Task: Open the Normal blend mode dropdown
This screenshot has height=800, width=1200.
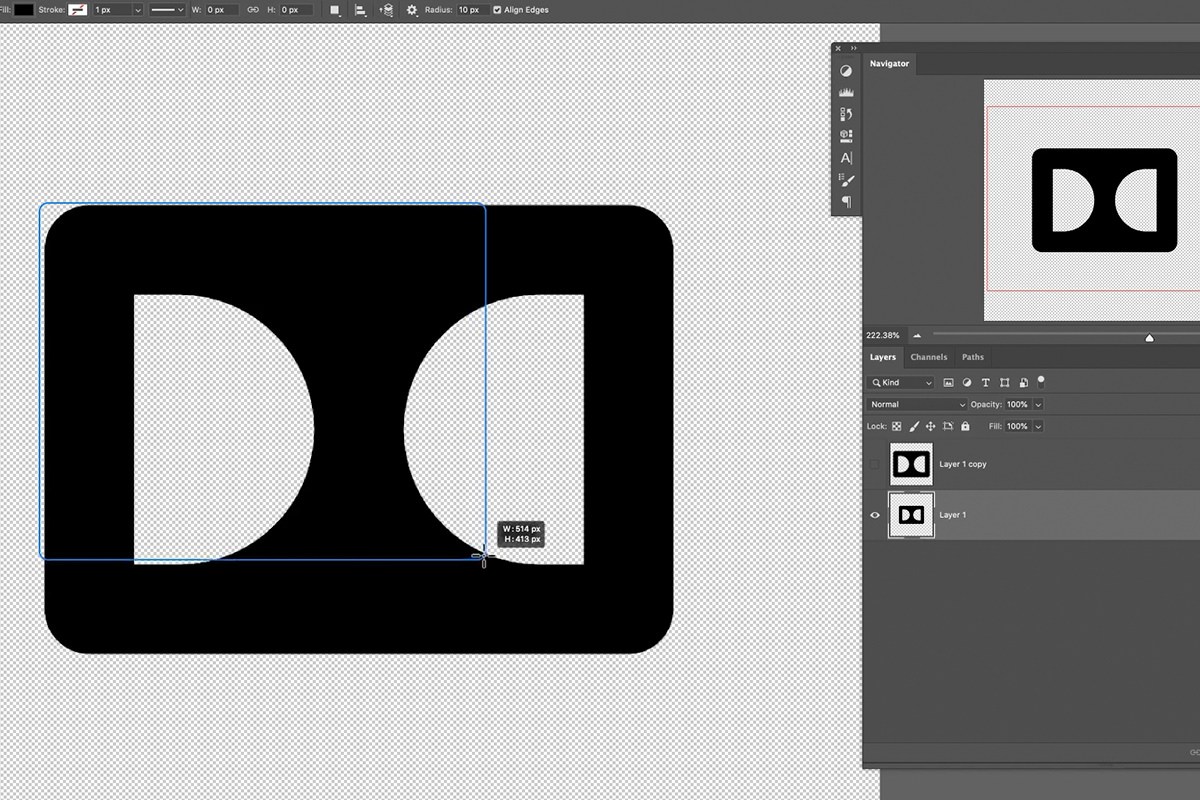Action: pos(918,404)
